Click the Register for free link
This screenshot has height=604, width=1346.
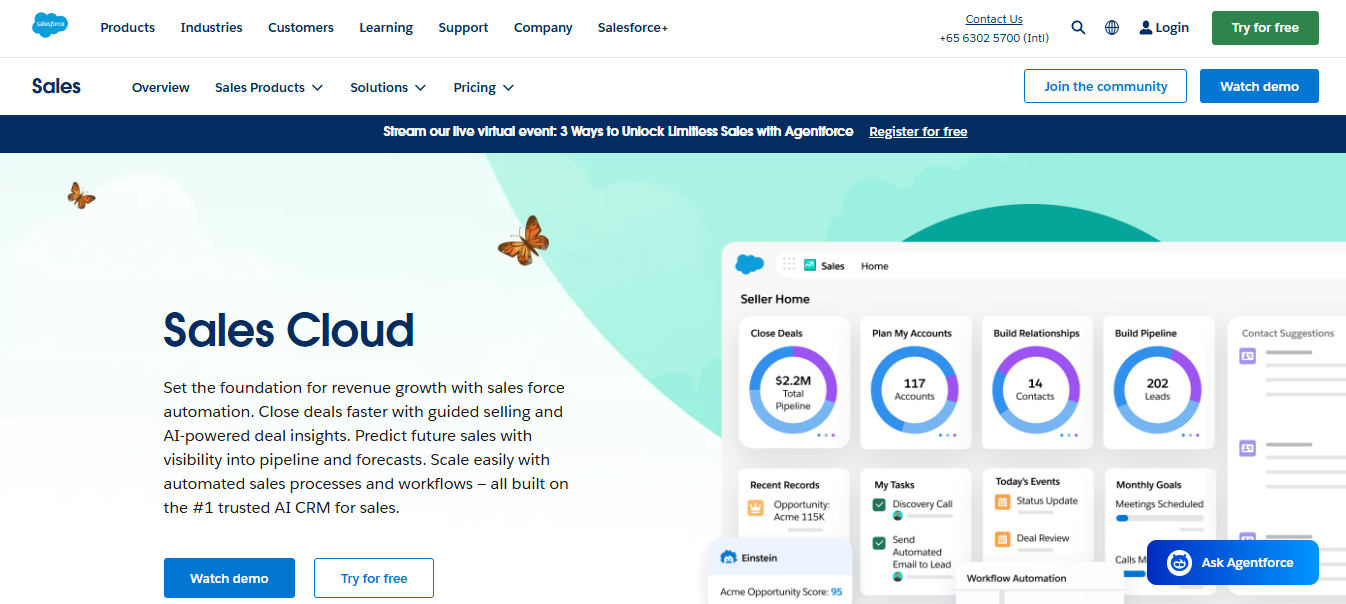pyautogui.click(x=918, y=132)
